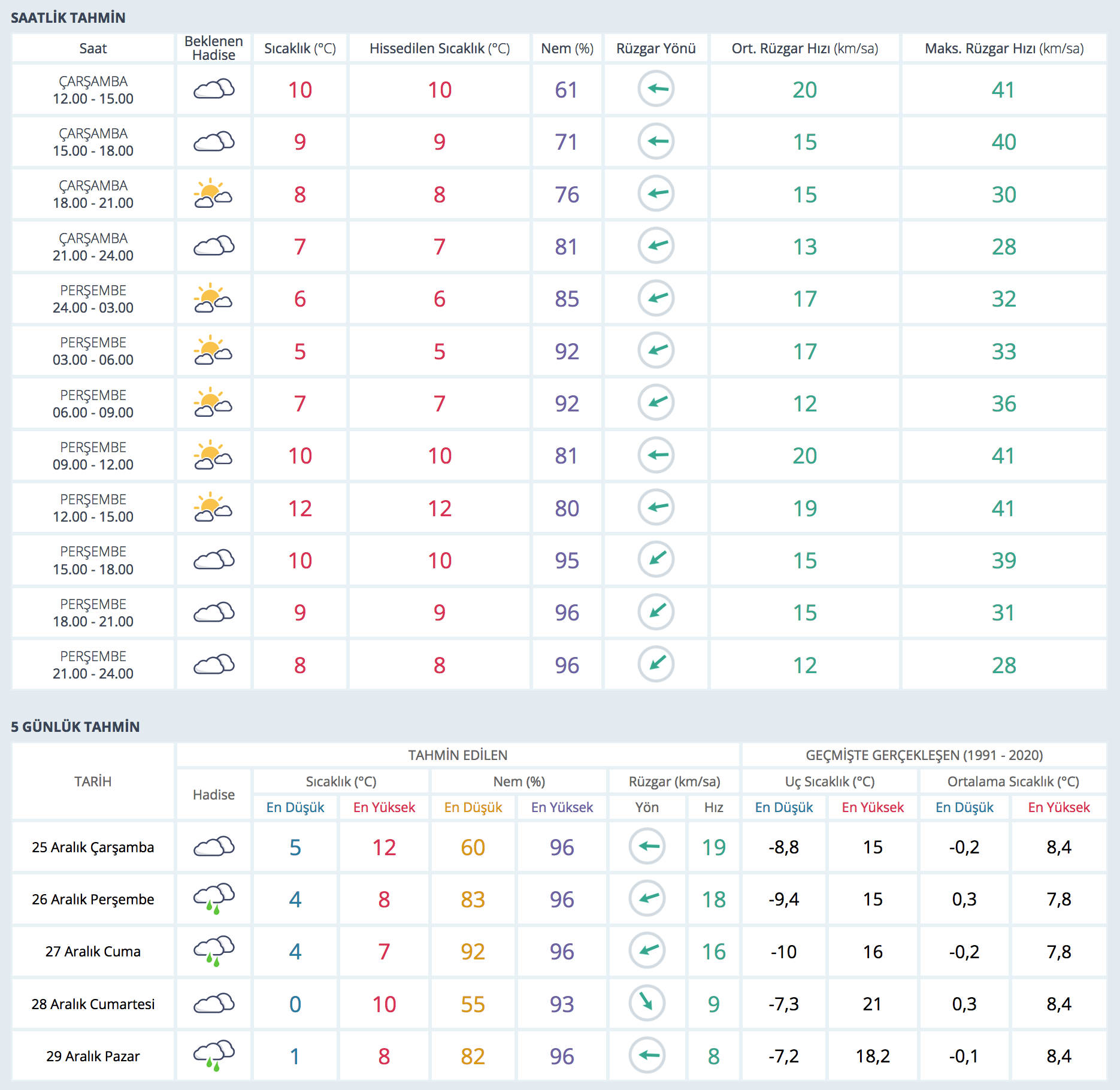Select wind direction arrow for 28 Aralık Cumartesi

(647, 1003)
